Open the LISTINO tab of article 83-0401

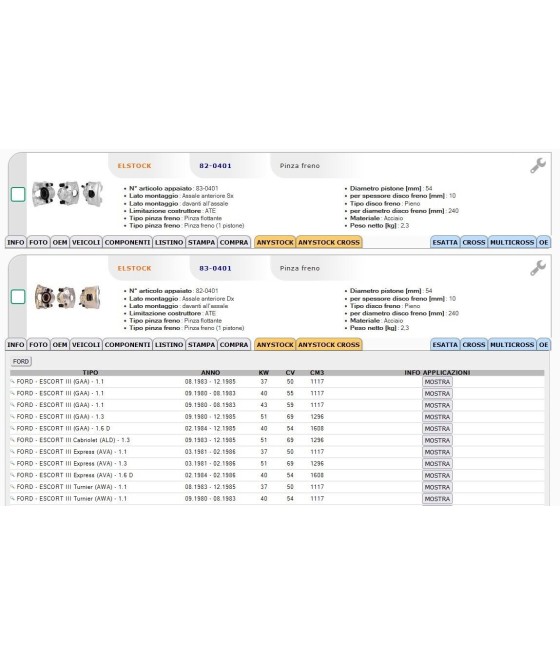[x=169, y=345]
